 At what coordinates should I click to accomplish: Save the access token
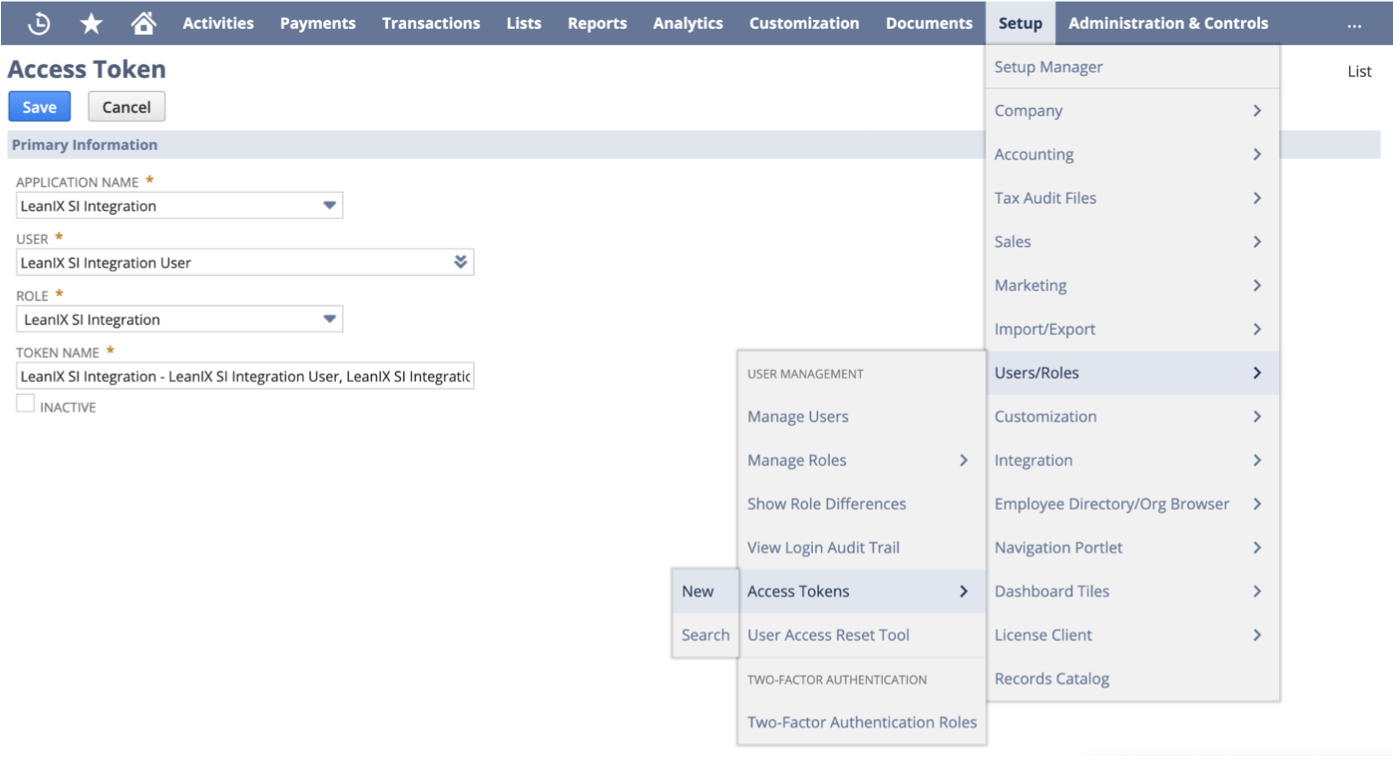(39, 107)
